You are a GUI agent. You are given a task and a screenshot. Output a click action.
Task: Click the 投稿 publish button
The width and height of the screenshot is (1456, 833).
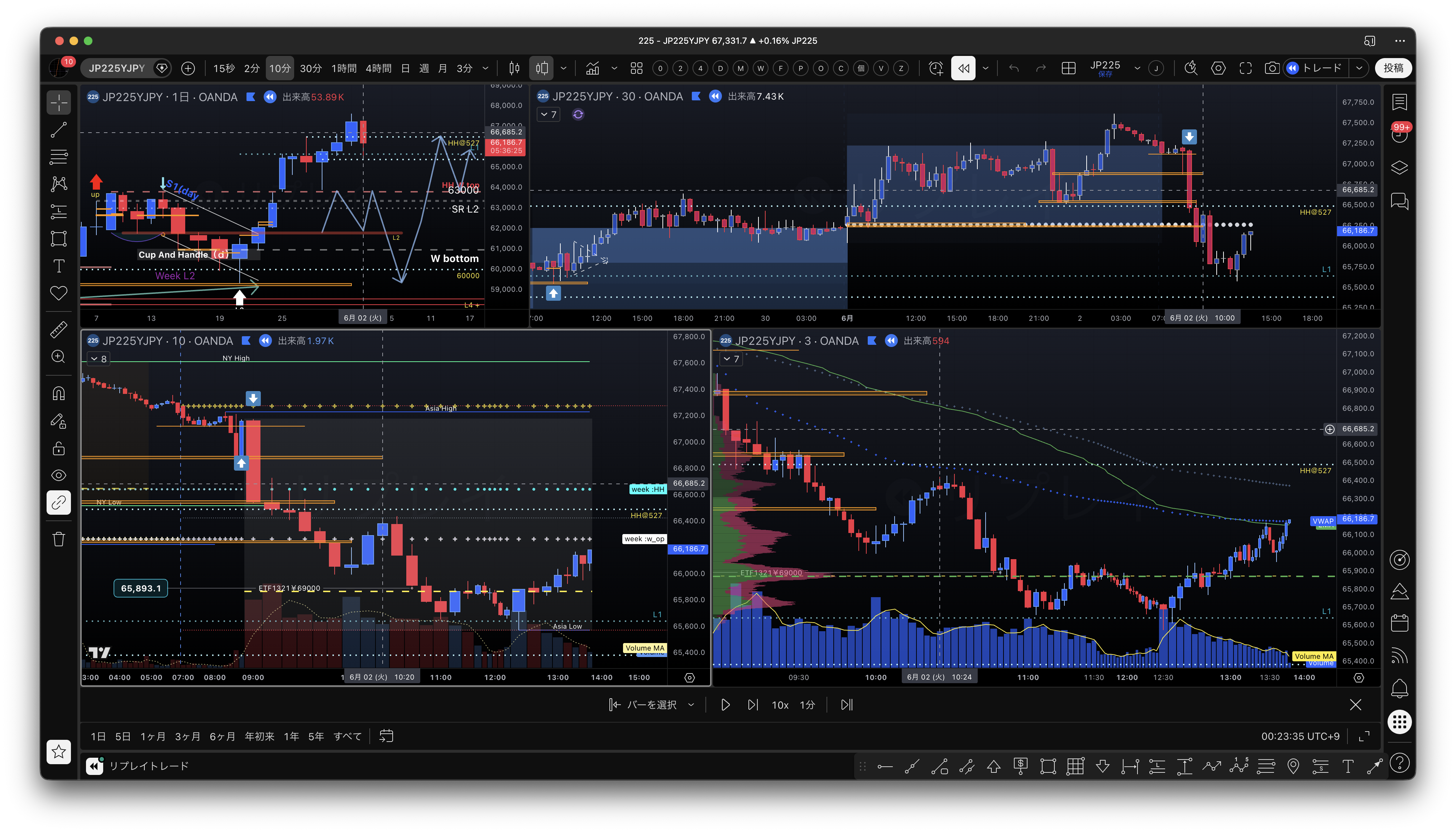[1393, 68]
